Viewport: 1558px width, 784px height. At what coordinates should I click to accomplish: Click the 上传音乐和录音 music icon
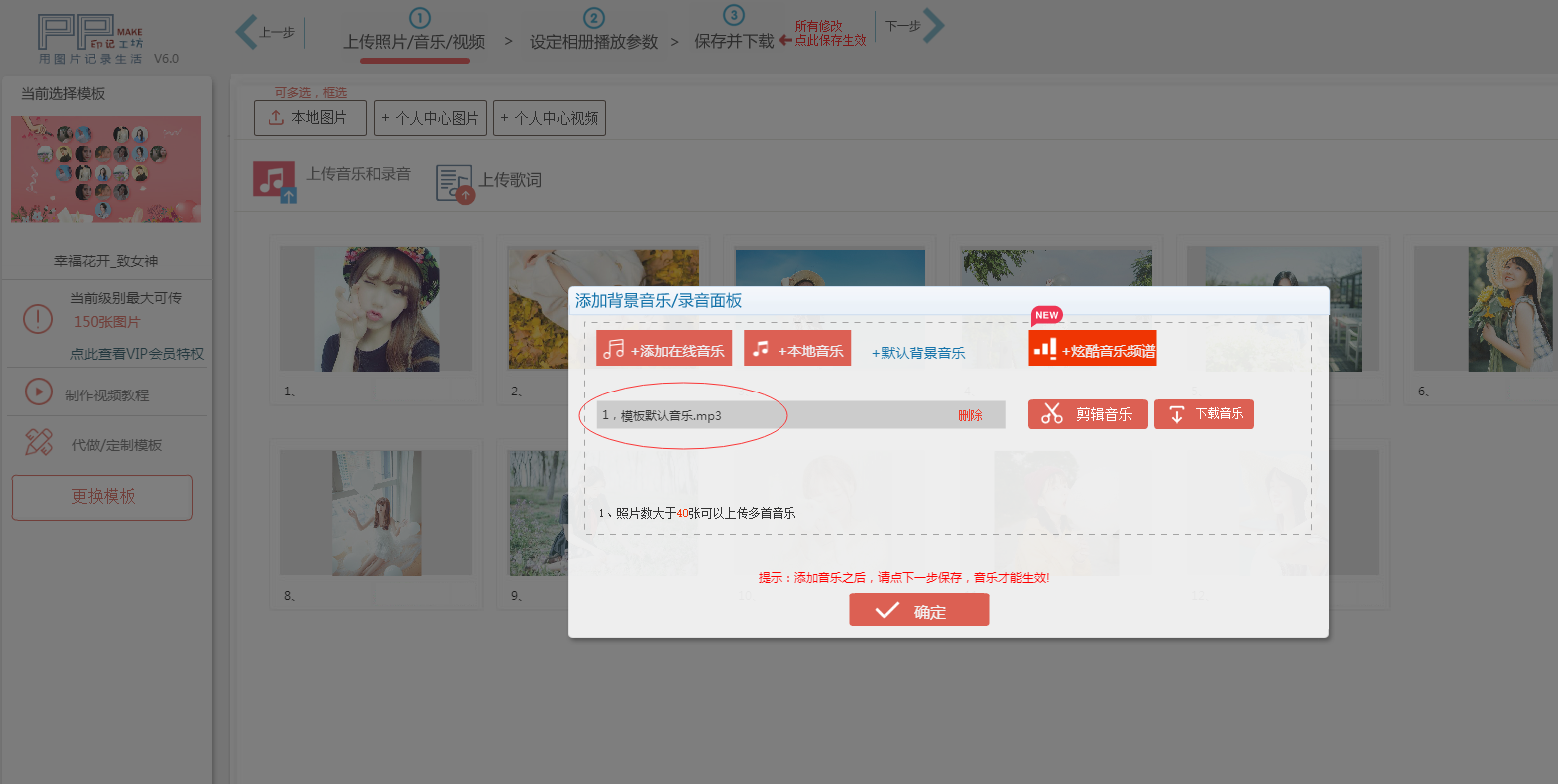click(274, 181)
